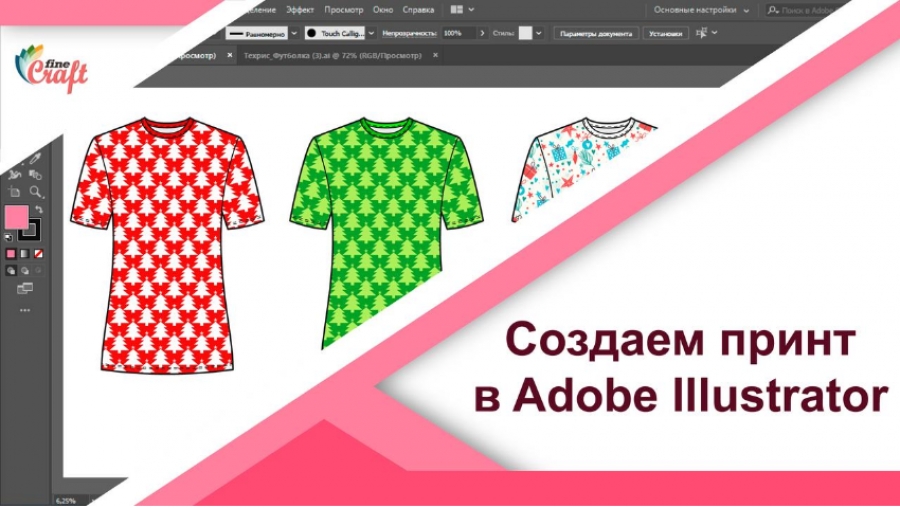Viewport: 900px width, 508px height.
Task: Click Установки button
Action: click(x=665, y=33)
